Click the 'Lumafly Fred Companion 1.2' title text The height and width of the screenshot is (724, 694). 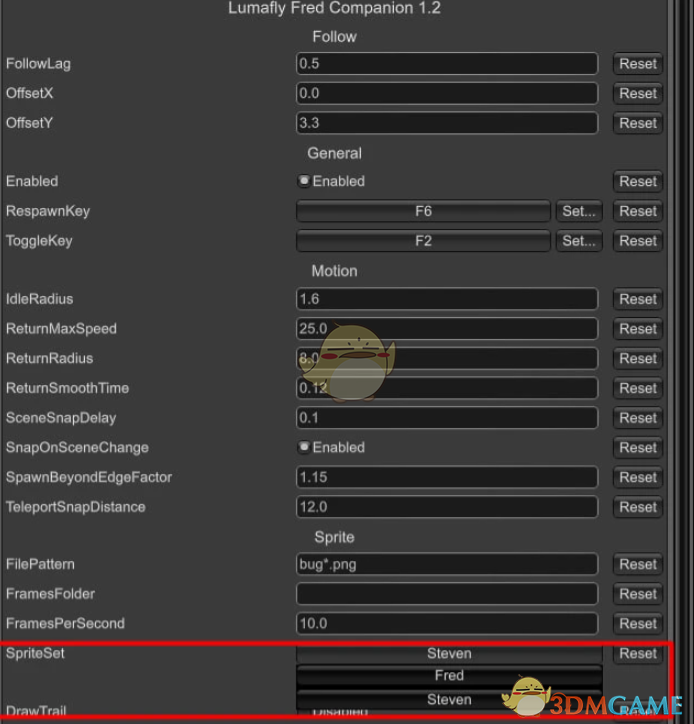point(334,8)
